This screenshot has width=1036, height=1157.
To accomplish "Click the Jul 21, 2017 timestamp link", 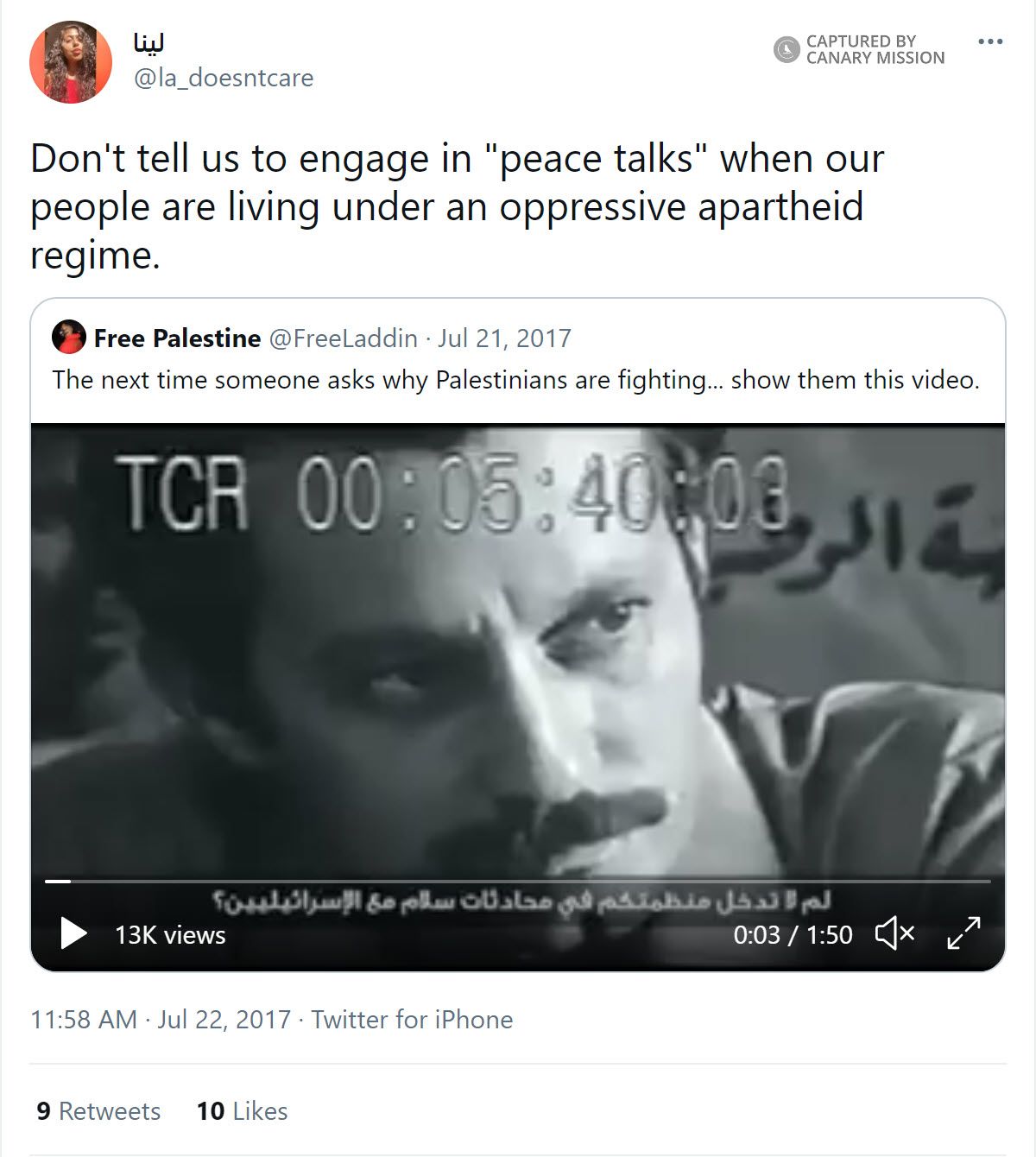I will pos(503,338).
